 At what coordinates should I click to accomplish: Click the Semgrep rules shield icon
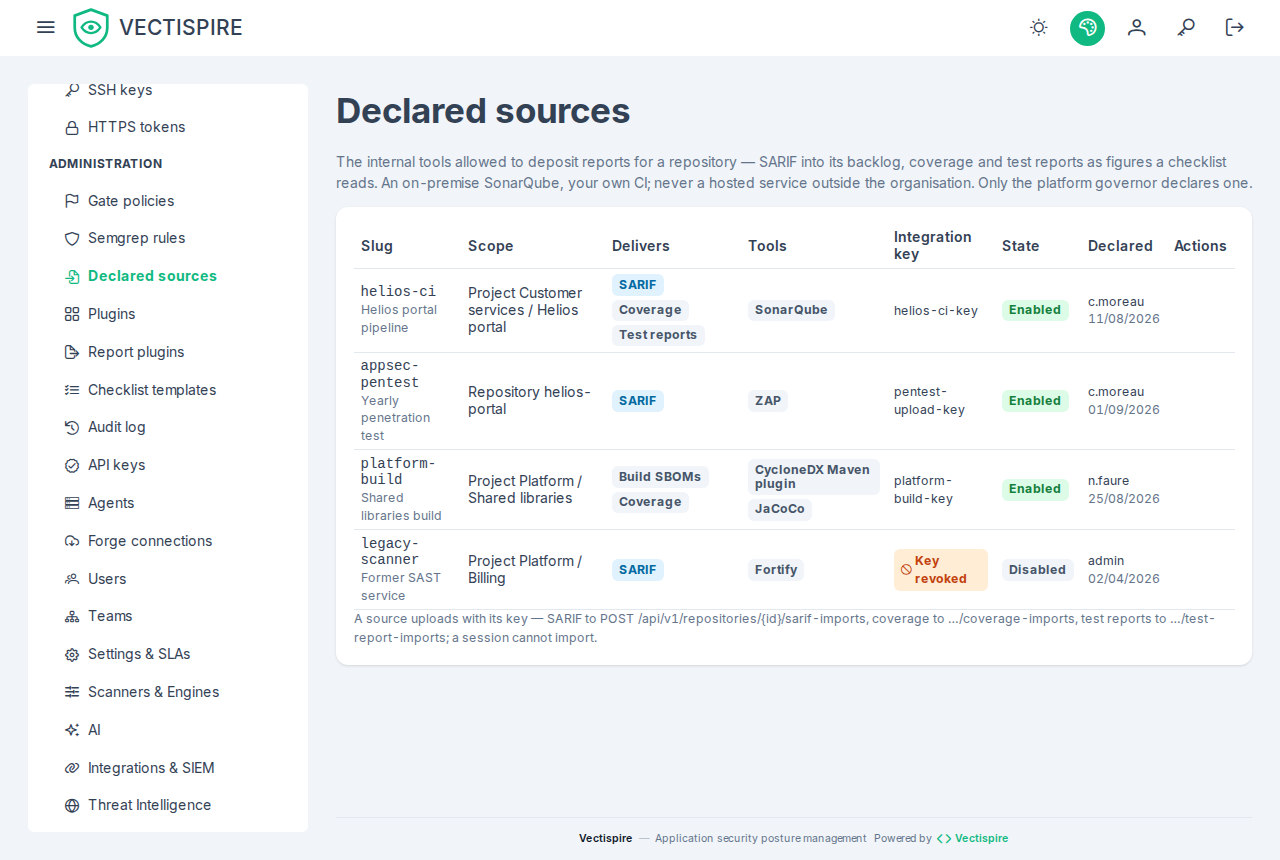click(72, 239)
